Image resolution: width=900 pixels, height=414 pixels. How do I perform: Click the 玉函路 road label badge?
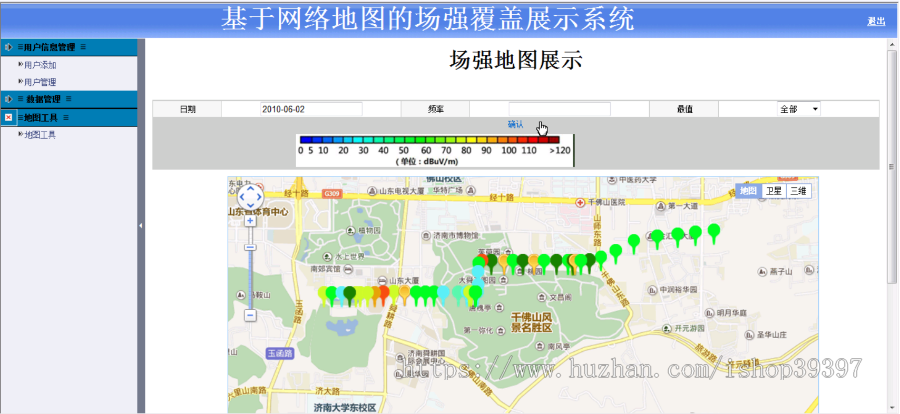(x=280, y=354)
